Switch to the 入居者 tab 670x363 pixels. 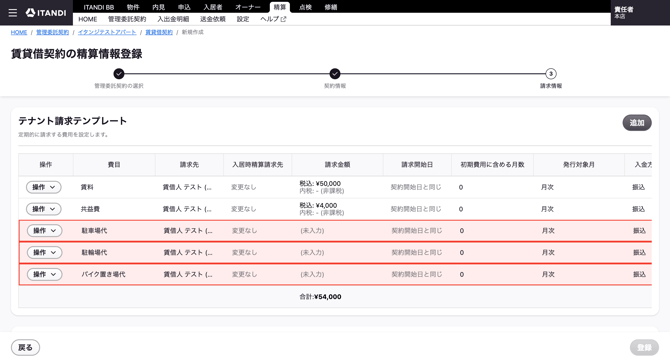point(213,7)
